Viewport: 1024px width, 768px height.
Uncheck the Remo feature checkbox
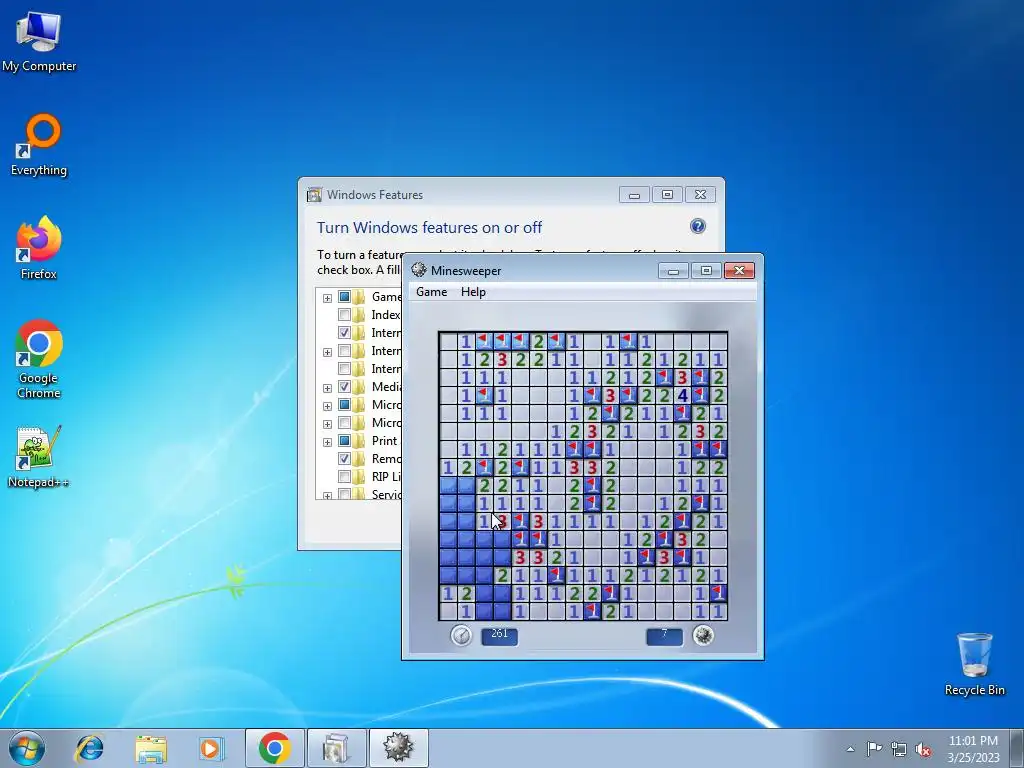[344, 458]
